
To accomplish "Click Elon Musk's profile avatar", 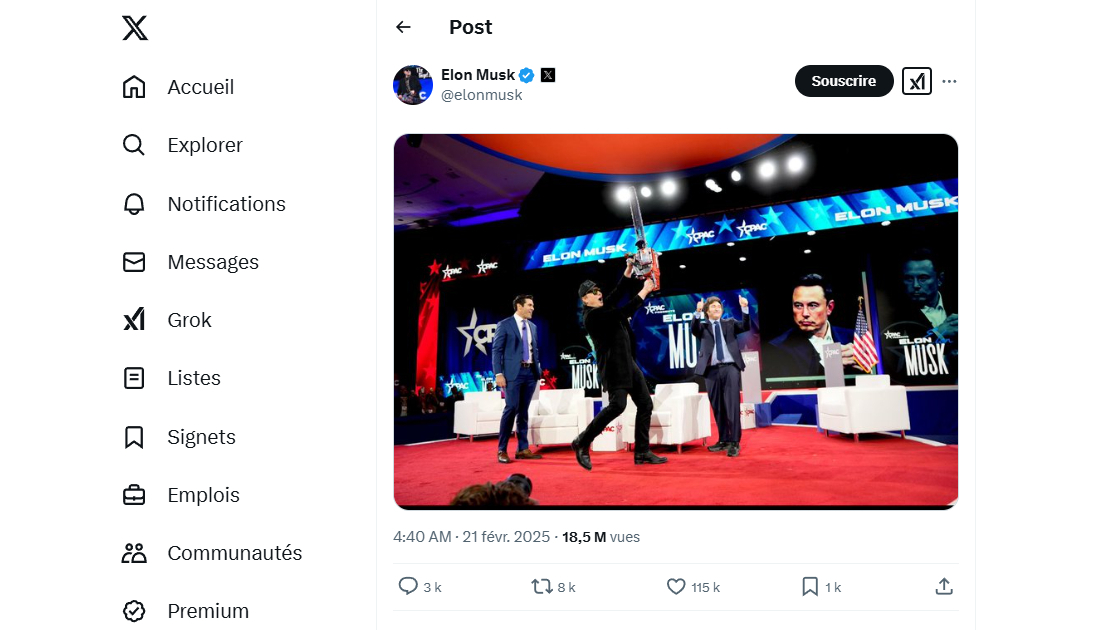I will click(x=412, y=85).
